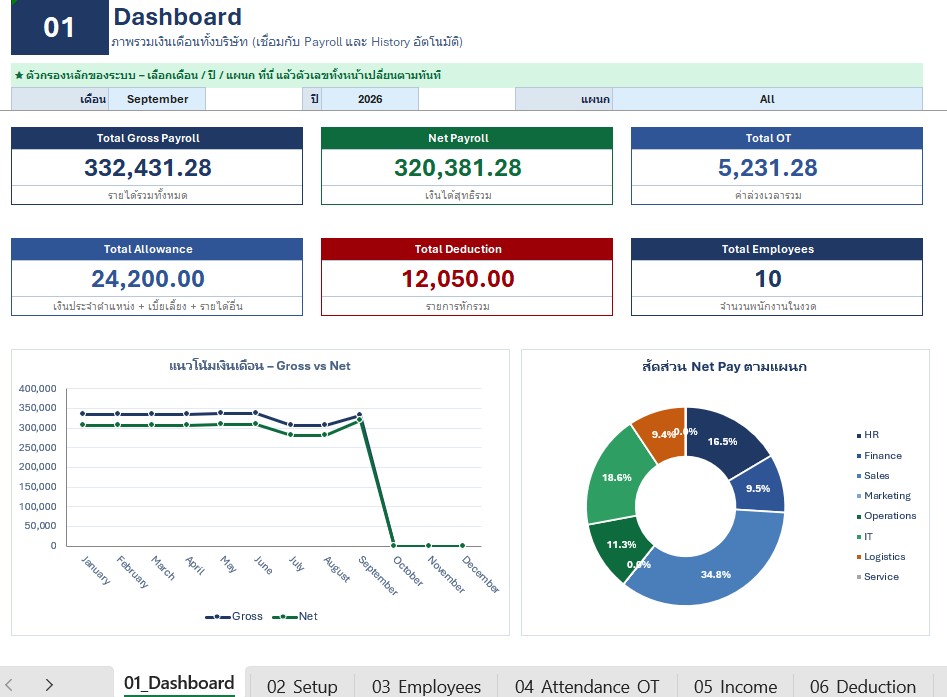Select the 11.3% donut slice
This screenshot has height=697, width=947.
(621, 545)
